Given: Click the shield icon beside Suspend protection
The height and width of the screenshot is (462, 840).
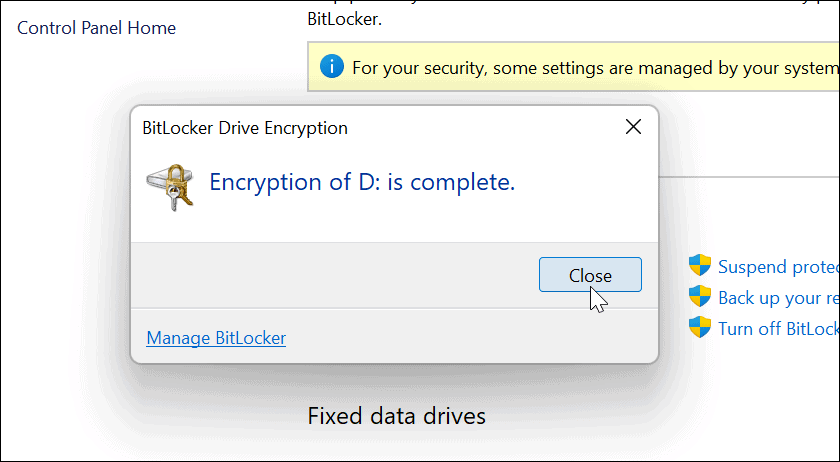Looking at the screenshot, I should click(x=700, y=265).
